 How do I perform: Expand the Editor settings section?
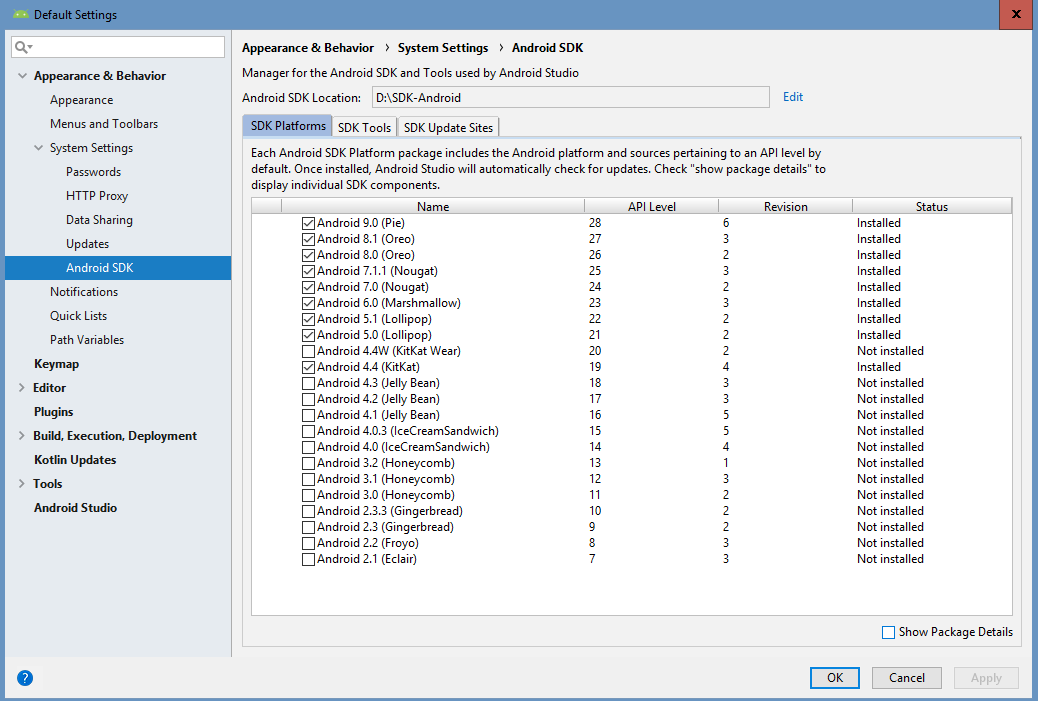pyautogui.click(x=23, y=388)
